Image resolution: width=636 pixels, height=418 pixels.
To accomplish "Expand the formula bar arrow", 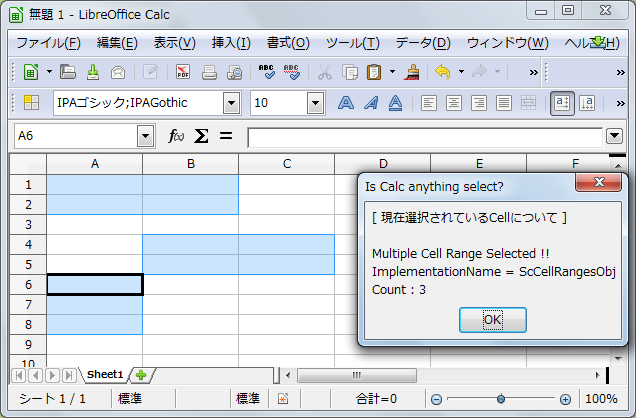I will tap(614, 136).
